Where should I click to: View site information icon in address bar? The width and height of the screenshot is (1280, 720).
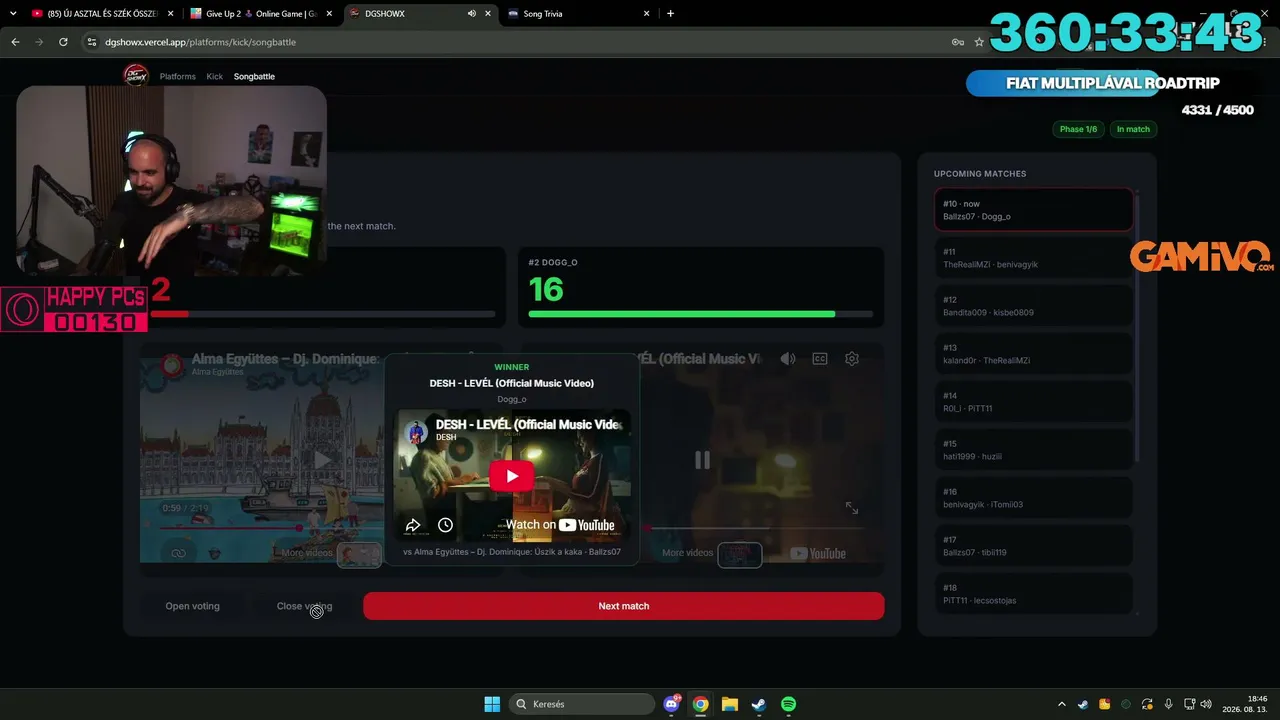[x=92, y=42]
